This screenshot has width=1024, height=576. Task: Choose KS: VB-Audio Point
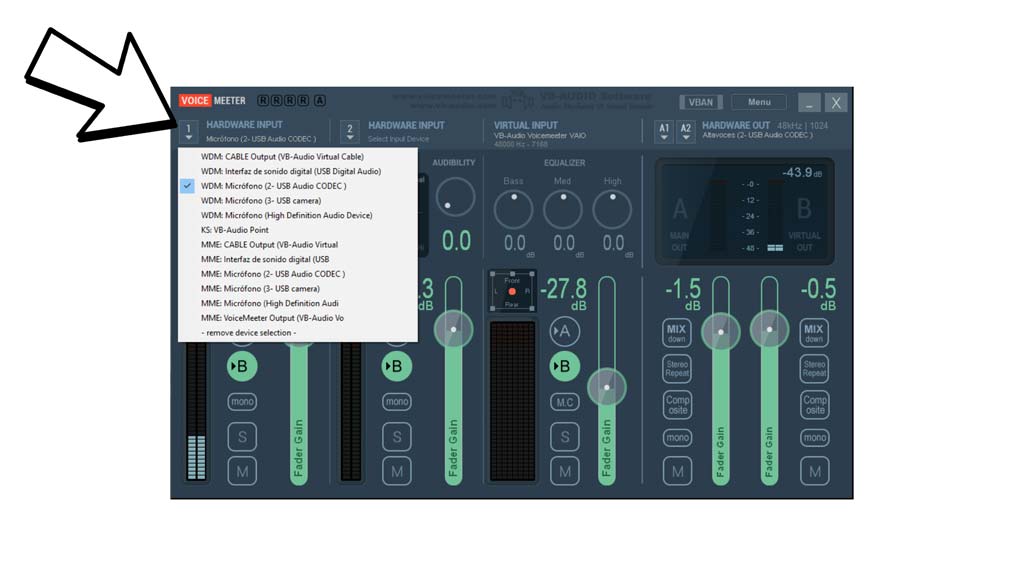coord(298,230)
